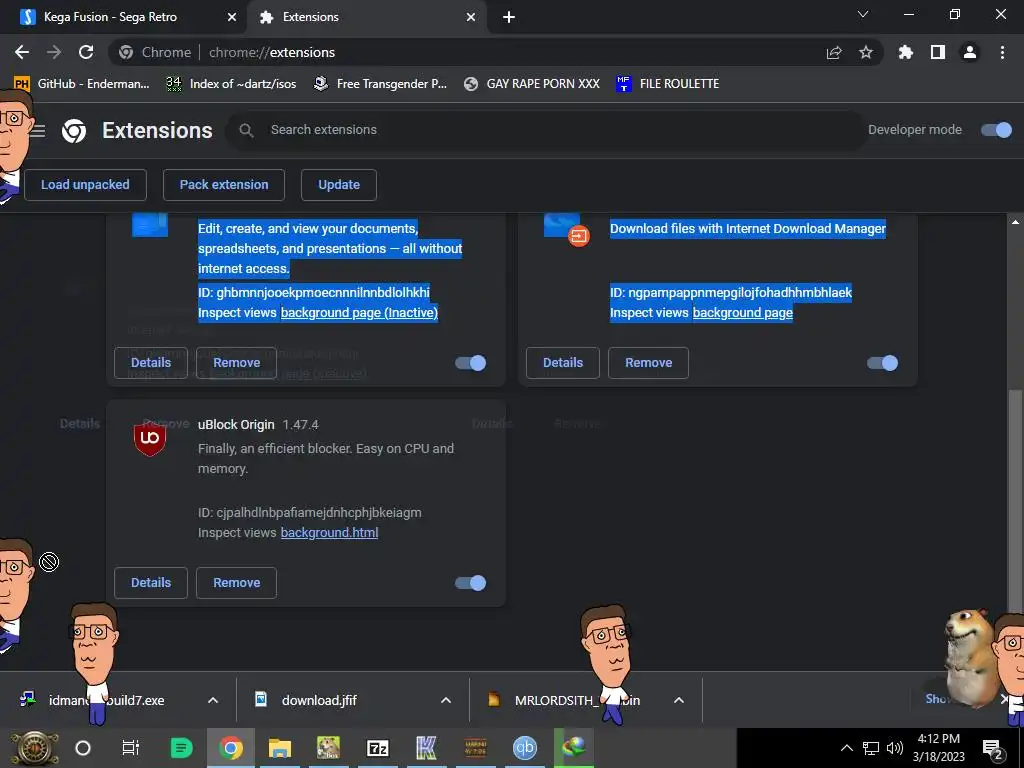Open Details for Internet Download Manager extension

563,362
